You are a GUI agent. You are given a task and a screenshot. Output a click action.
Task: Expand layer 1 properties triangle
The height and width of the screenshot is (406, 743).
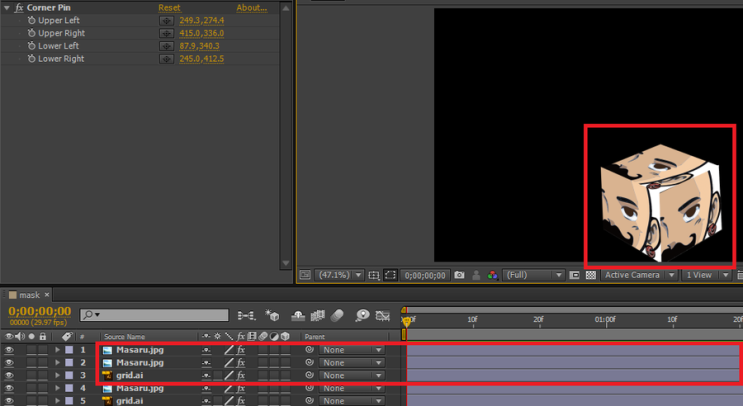[57, 350]
